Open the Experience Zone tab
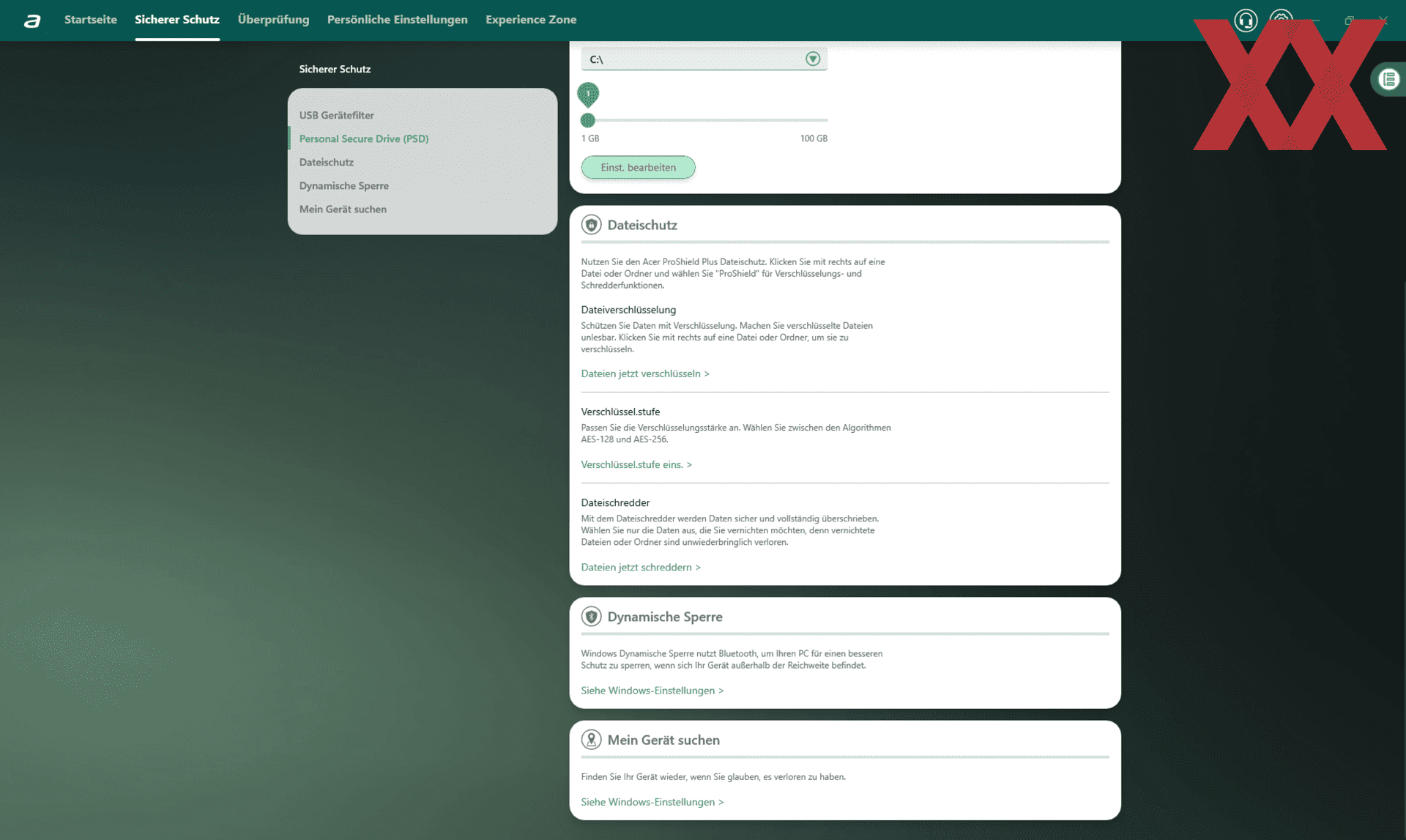 point(531,20)
